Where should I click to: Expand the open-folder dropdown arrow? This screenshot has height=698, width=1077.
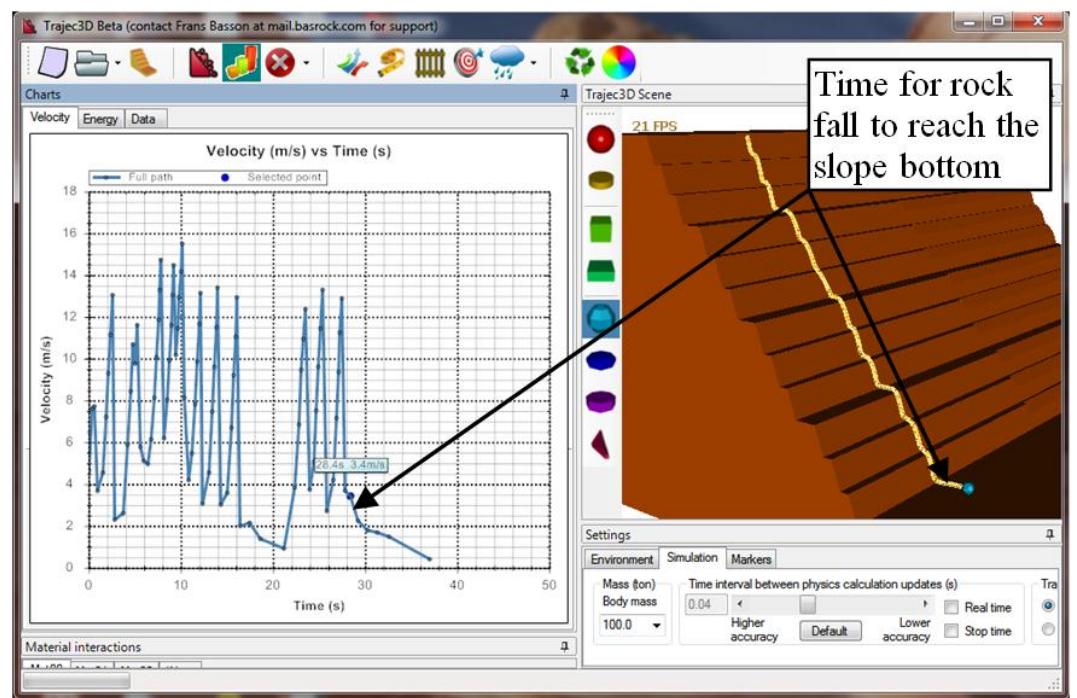[117, 63]
